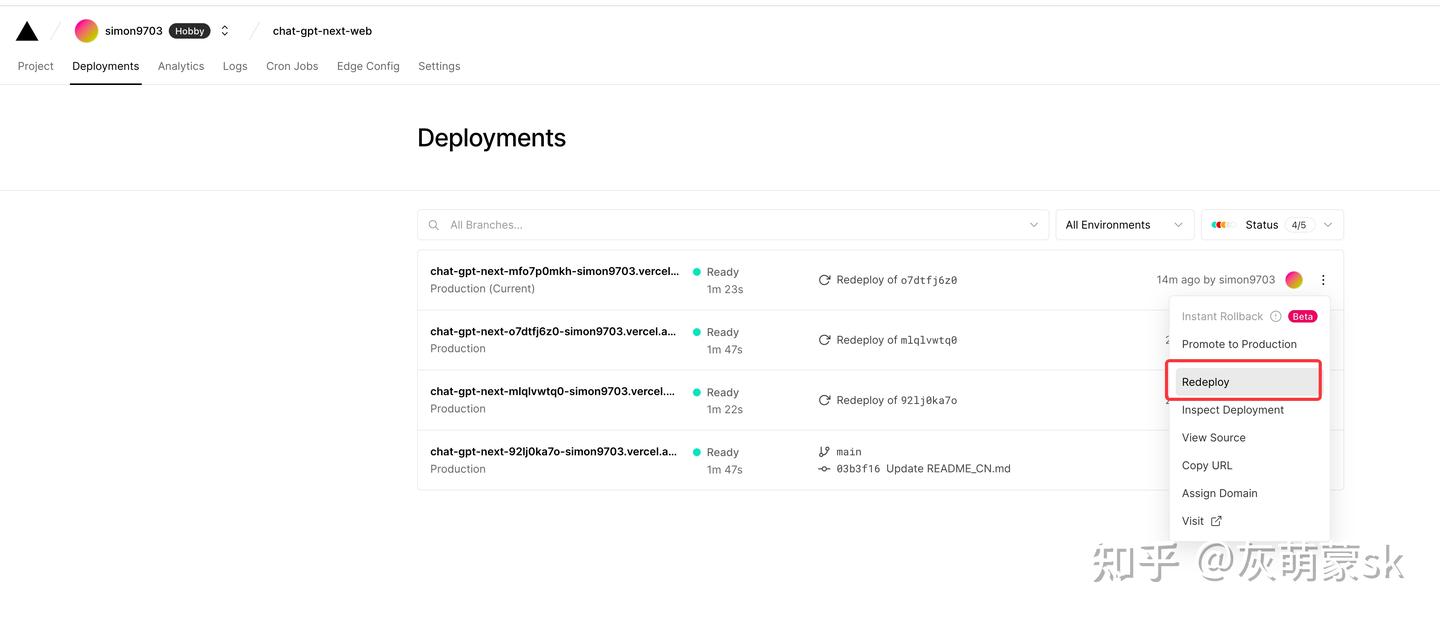Click the redeploy icon next to o7dtfj6z0

click(824, 280)
